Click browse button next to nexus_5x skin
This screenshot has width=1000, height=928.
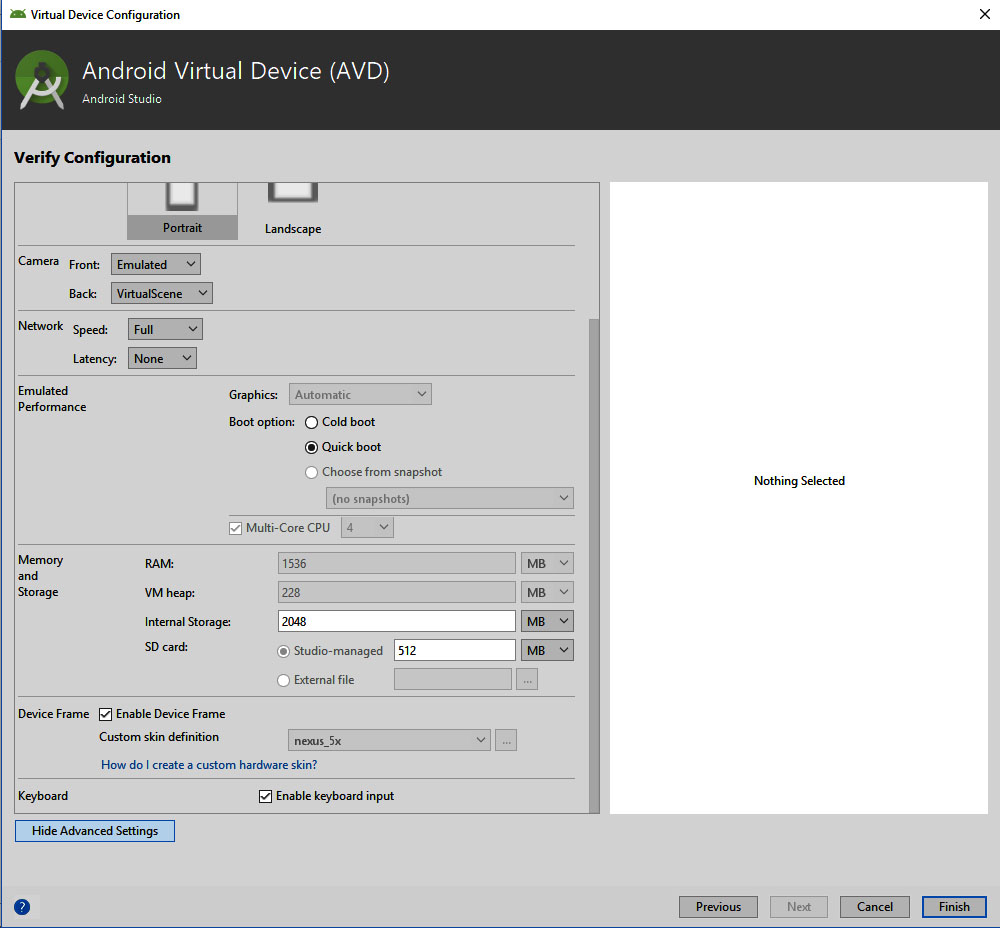(x=506, y=741)
